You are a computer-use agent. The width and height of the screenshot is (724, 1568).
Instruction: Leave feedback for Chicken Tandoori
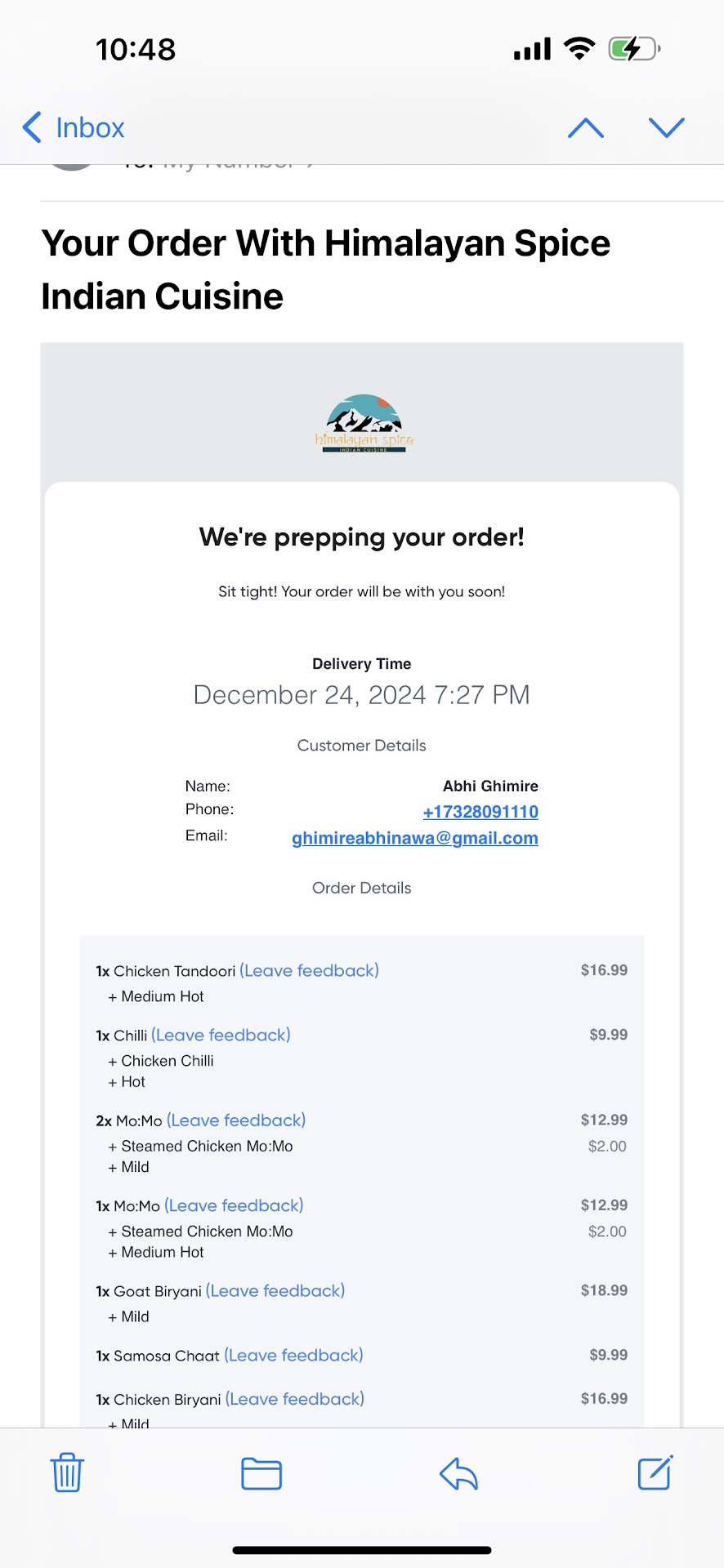click(x=309, y=970)
